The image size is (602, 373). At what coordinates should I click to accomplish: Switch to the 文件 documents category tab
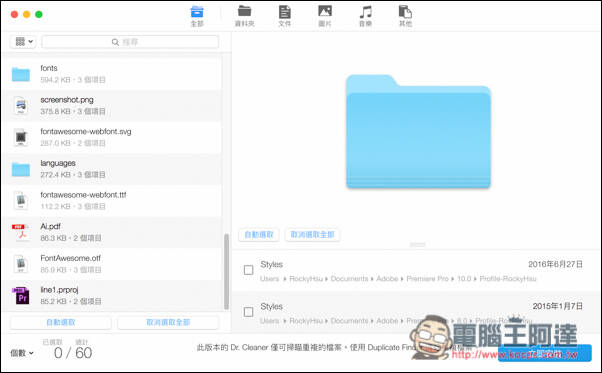pos(284,16)
